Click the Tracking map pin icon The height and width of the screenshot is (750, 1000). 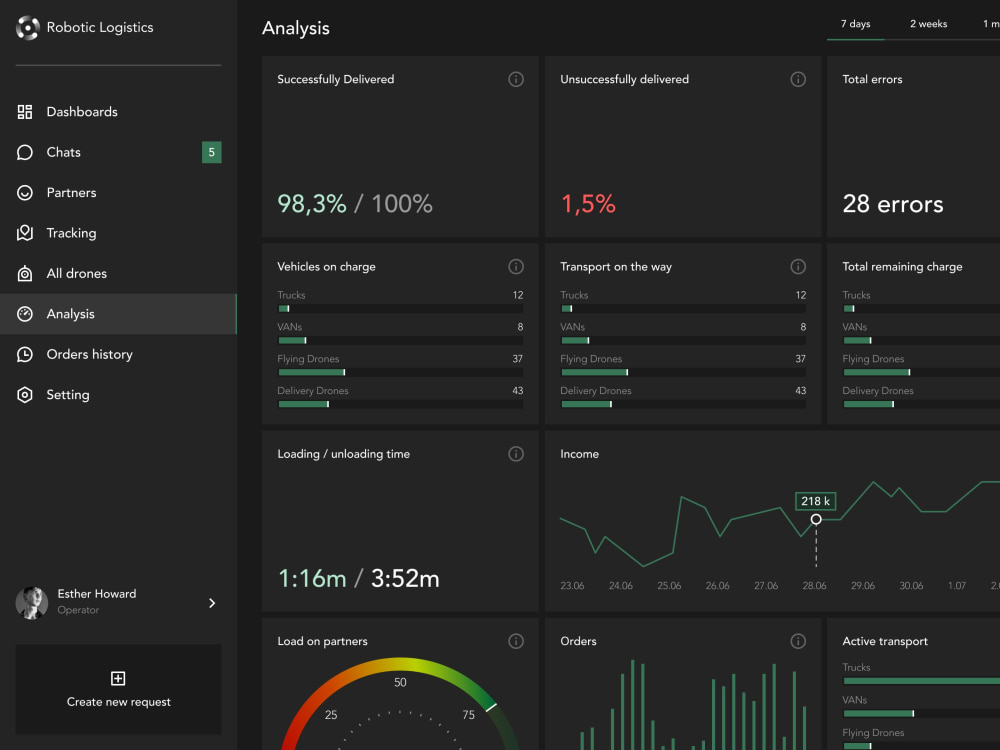(25, 233)
